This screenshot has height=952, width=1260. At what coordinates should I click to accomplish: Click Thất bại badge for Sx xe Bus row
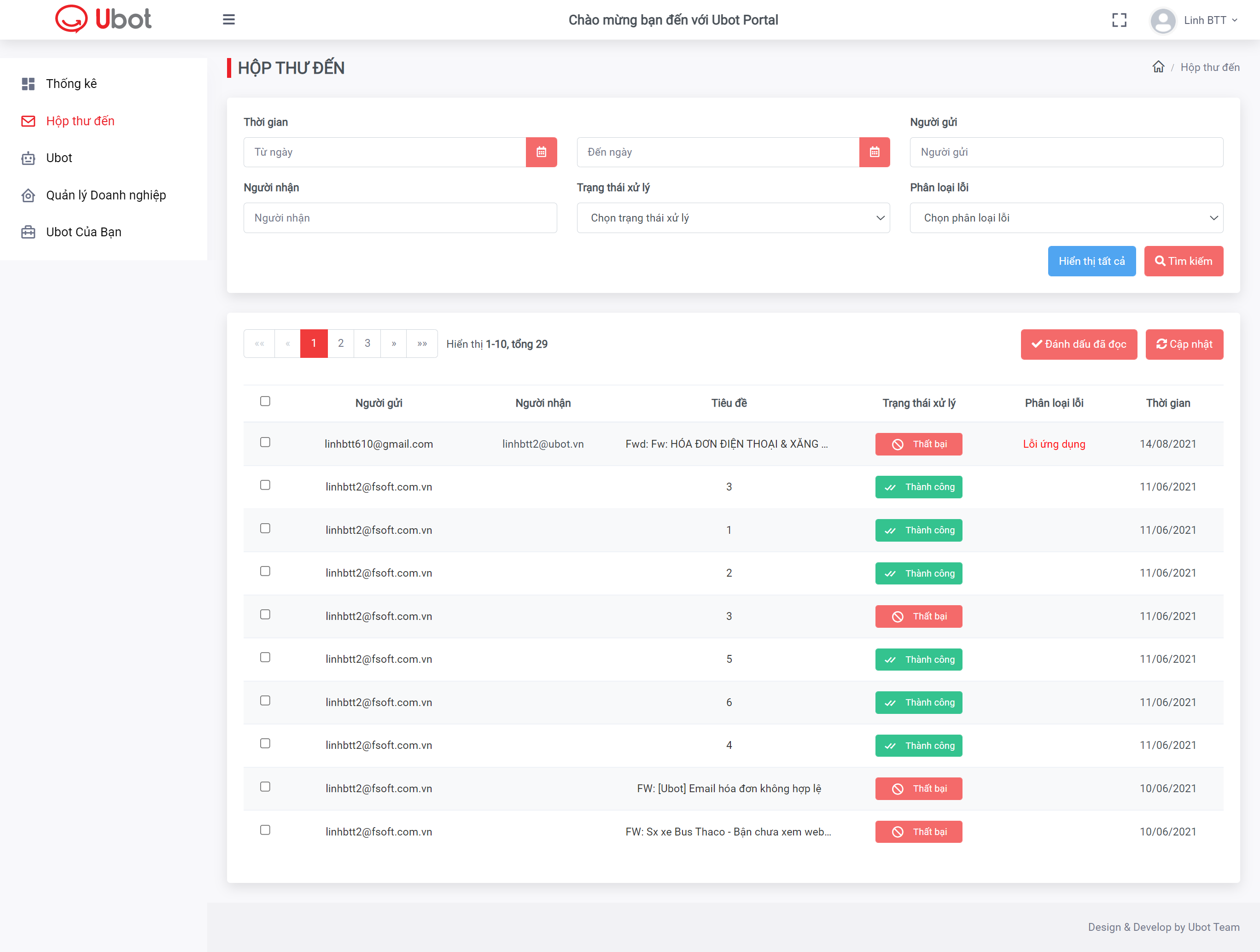pos(918,832)
